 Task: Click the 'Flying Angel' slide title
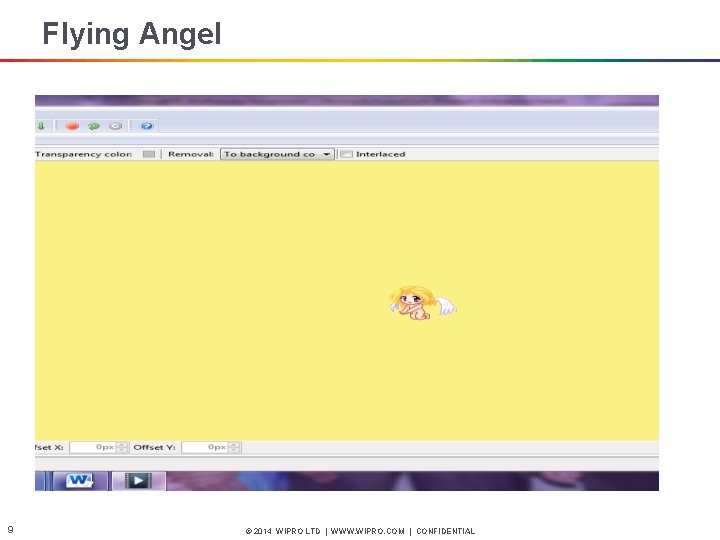click(x=132, y=34)
